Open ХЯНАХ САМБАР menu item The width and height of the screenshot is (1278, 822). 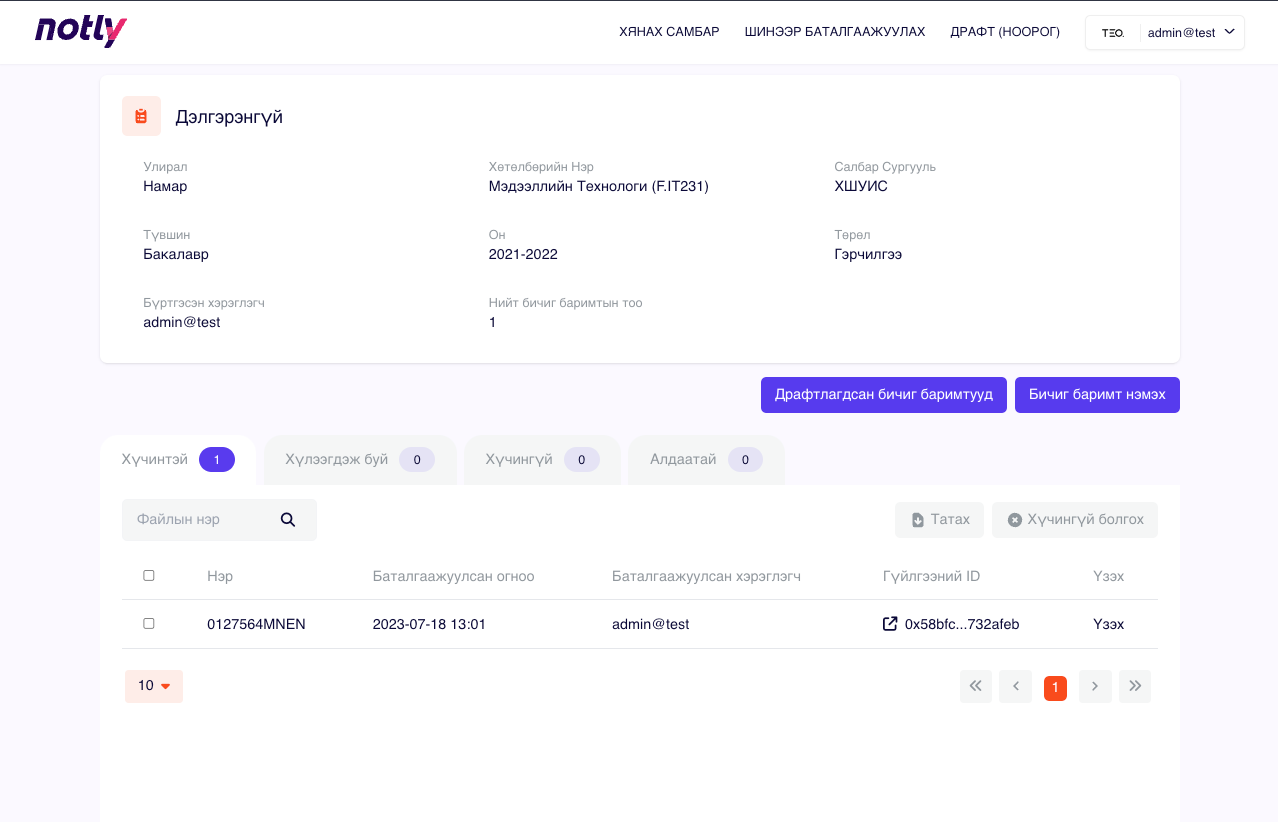pyautogui.click(x=669, y=32)
